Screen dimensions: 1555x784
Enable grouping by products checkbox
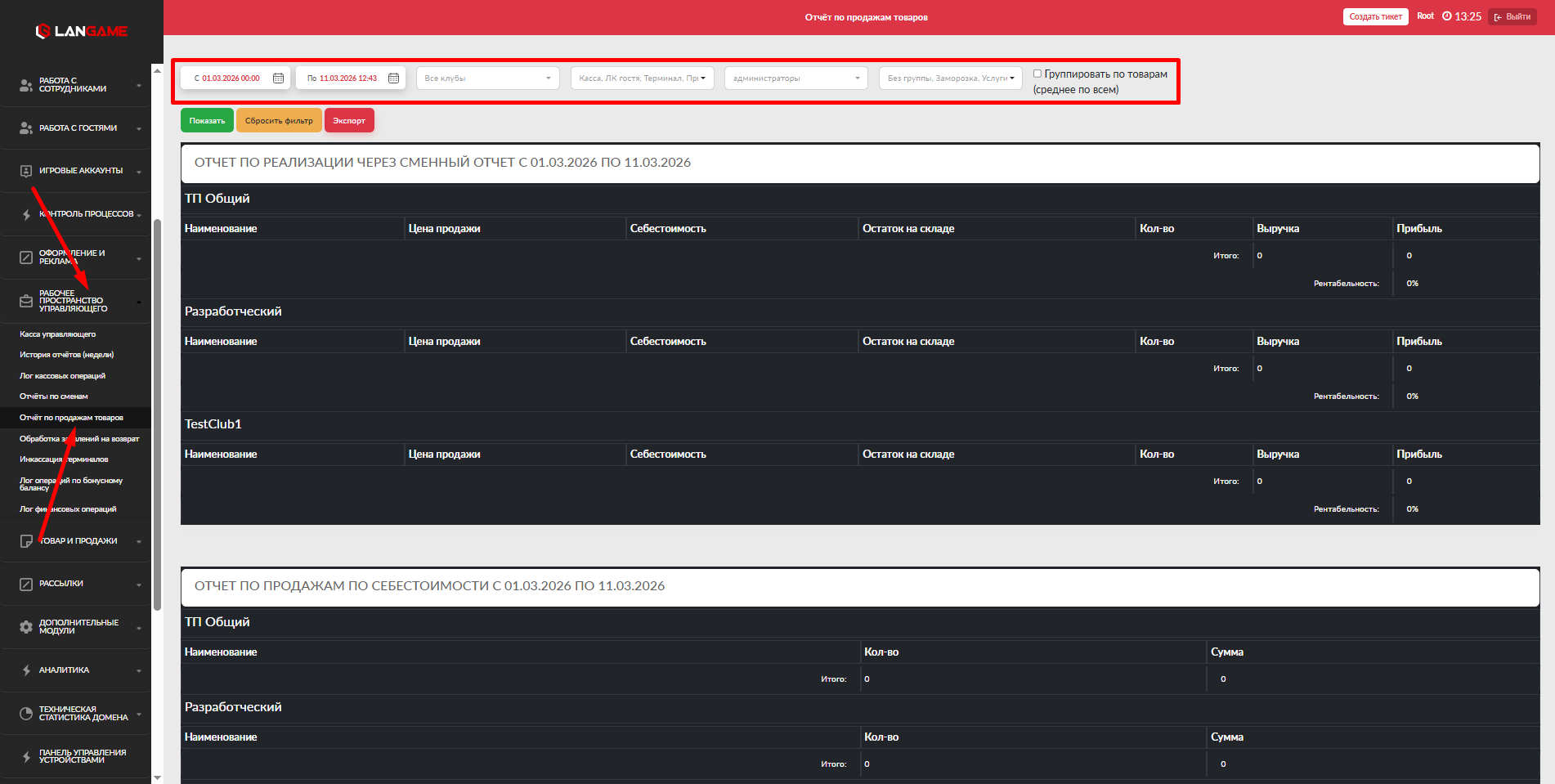[1037, 74]
